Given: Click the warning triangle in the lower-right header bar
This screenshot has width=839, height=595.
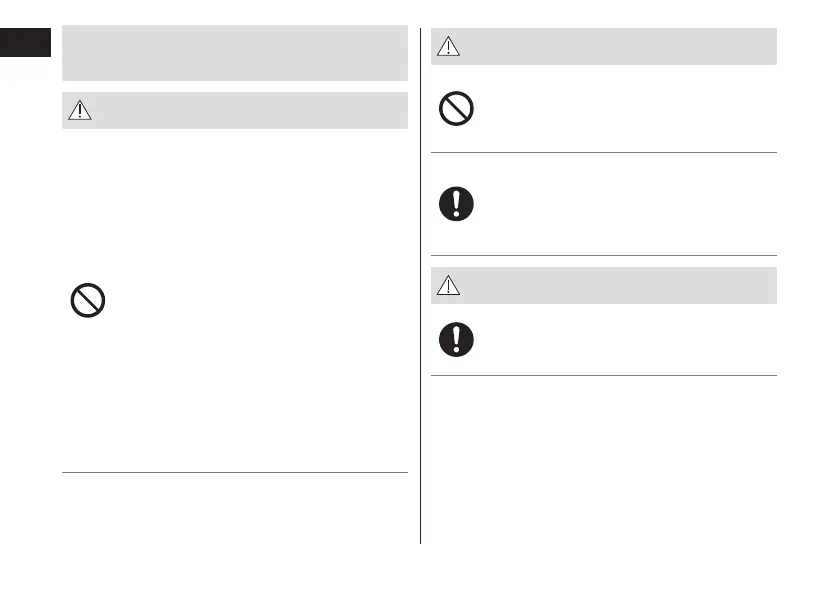Looking at the screenshot, I should 449,286.
